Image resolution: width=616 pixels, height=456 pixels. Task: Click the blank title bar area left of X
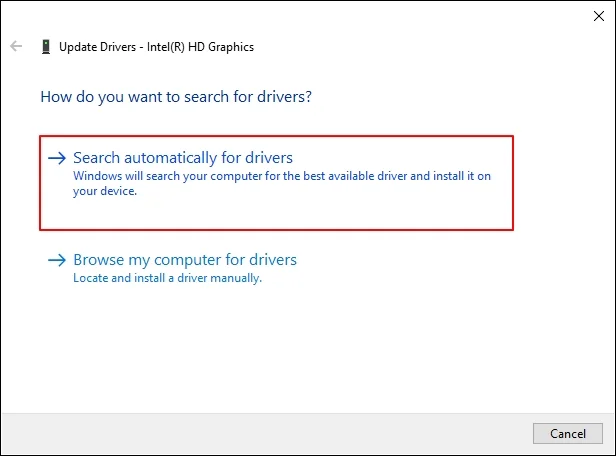[x=300, y=14]
